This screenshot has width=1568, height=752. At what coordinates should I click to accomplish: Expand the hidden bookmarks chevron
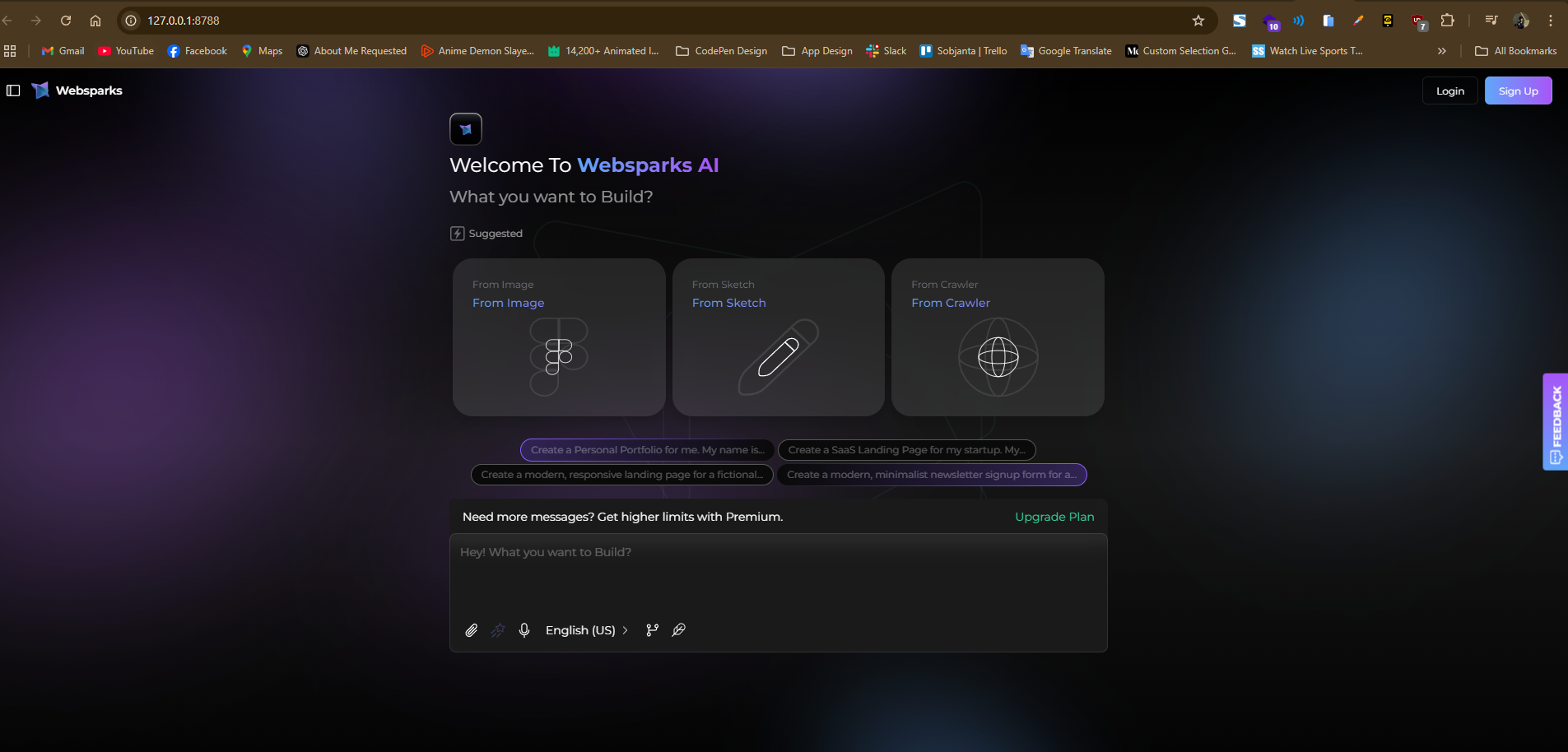tap(1441, 51)
